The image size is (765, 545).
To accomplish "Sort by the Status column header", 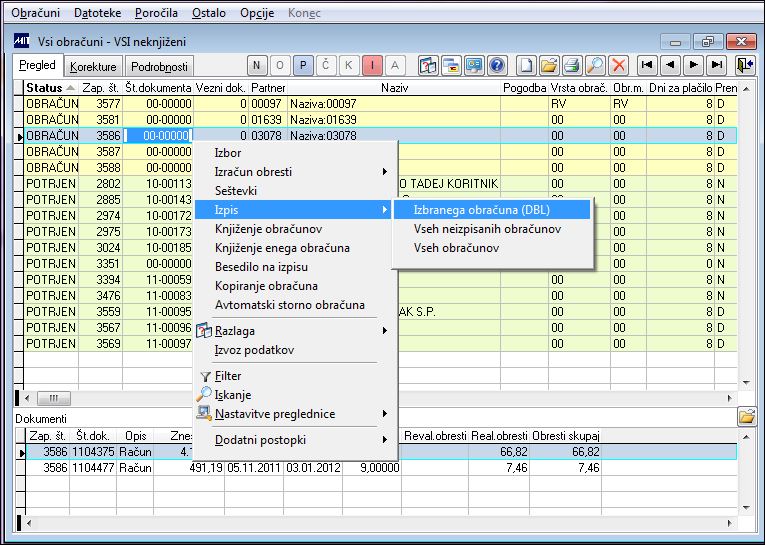I will [51, 88].
